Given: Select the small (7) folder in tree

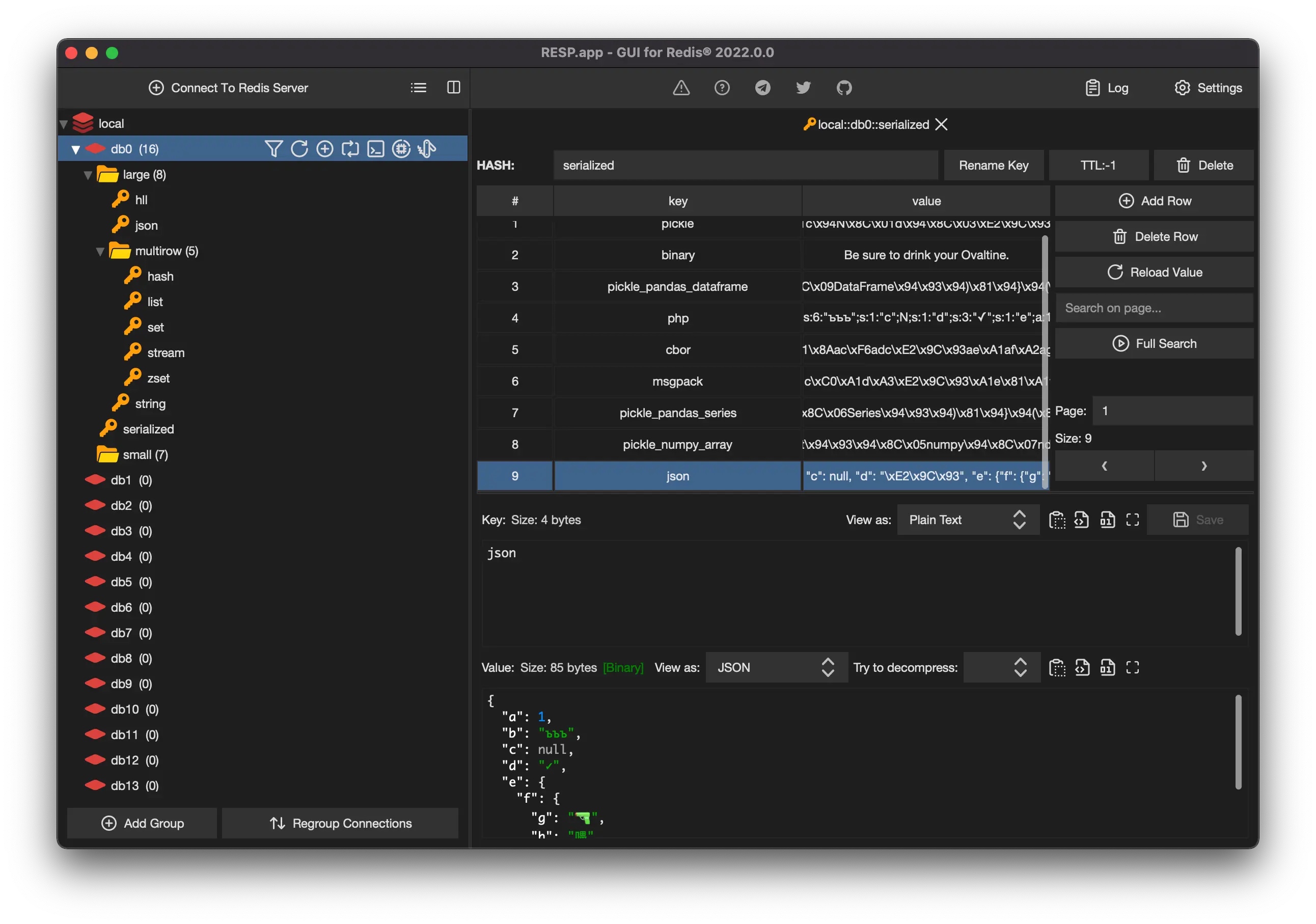Looking at the screenshot, I should pos(145,454).
